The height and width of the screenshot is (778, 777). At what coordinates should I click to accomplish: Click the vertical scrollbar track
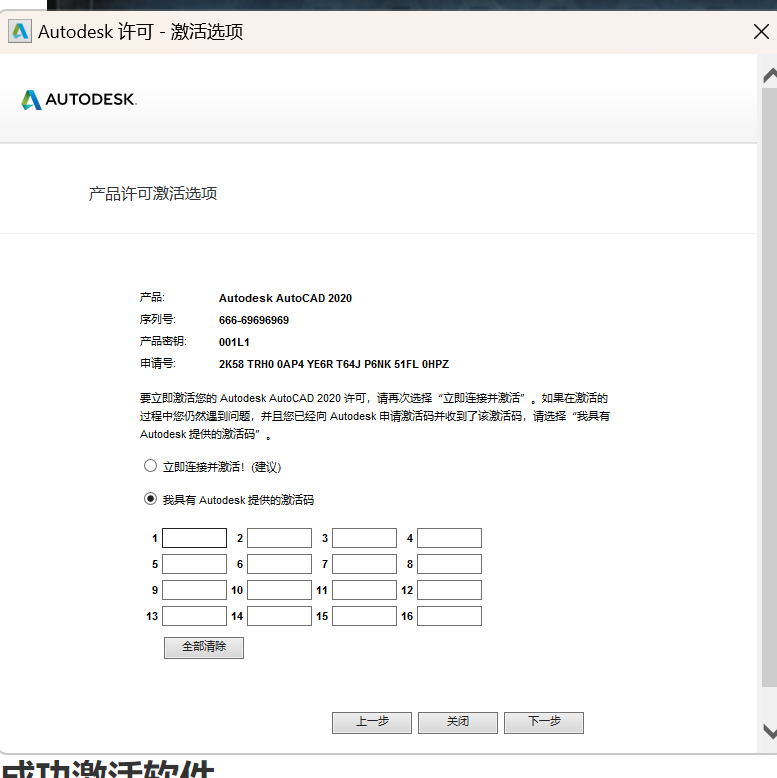[768, 400]
